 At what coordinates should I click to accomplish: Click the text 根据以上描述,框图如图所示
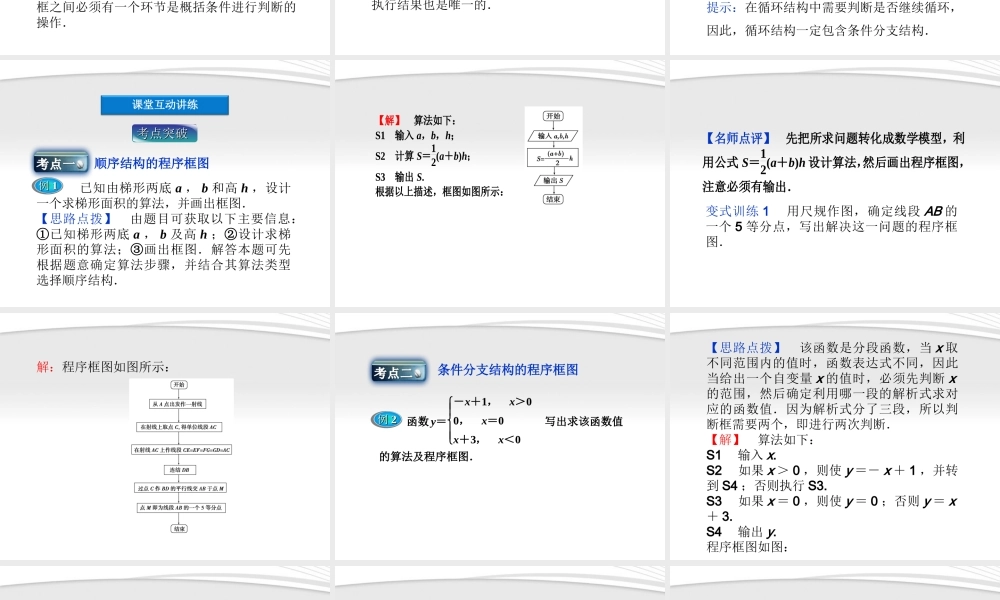click(x=439, y=191)
